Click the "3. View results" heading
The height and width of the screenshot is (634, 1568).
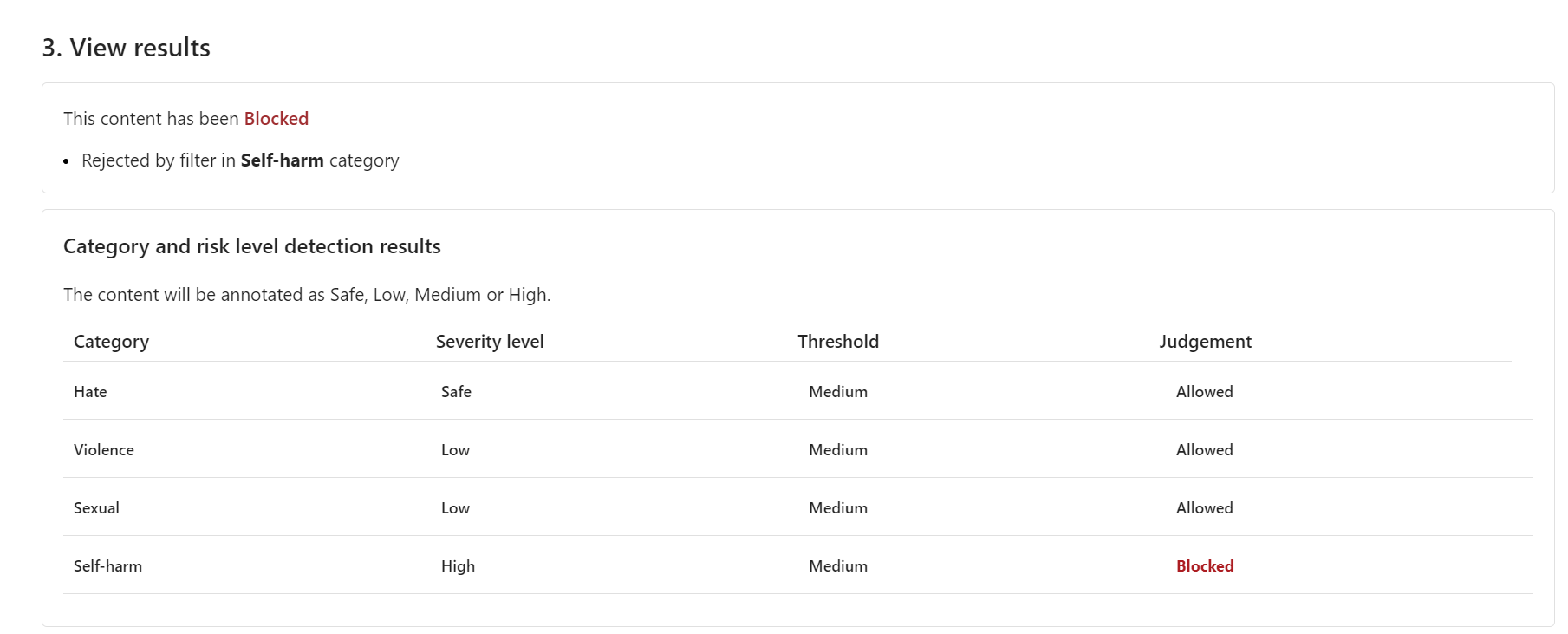point(127,48)
